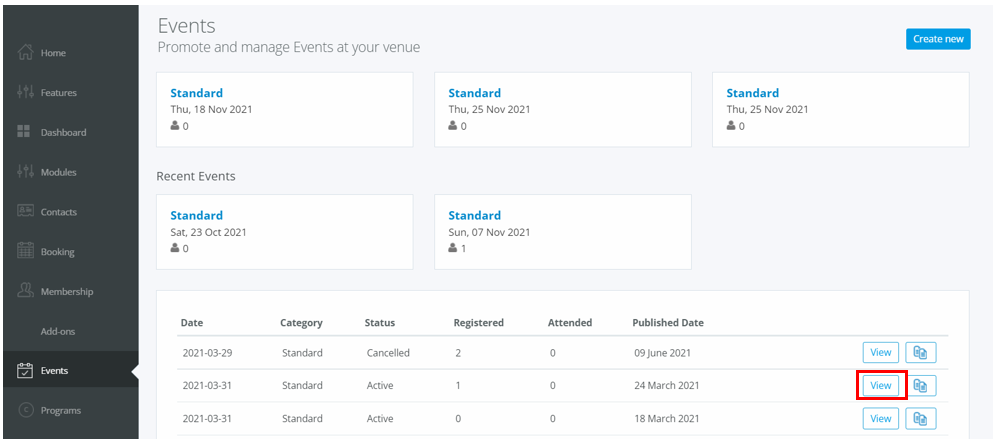Select the Modules sliders icon
998x446 pixels.
click(25, 172)
